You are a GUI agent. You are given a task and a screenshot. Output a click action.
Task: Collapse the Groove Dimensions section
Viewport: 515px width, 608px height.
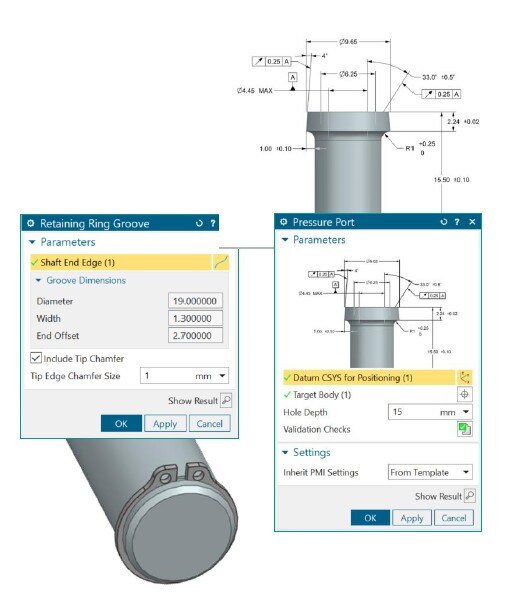click(38, 280)
